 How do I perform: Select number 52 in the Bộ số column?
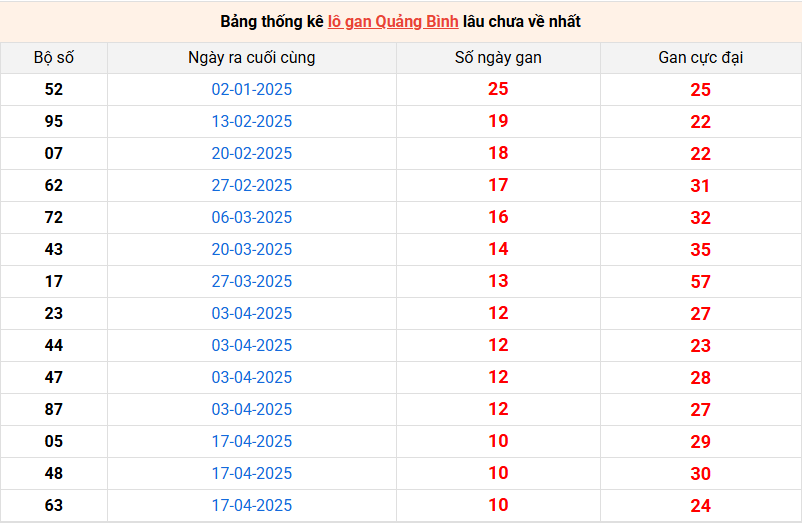pyautogui.click(x=54, y=90)
